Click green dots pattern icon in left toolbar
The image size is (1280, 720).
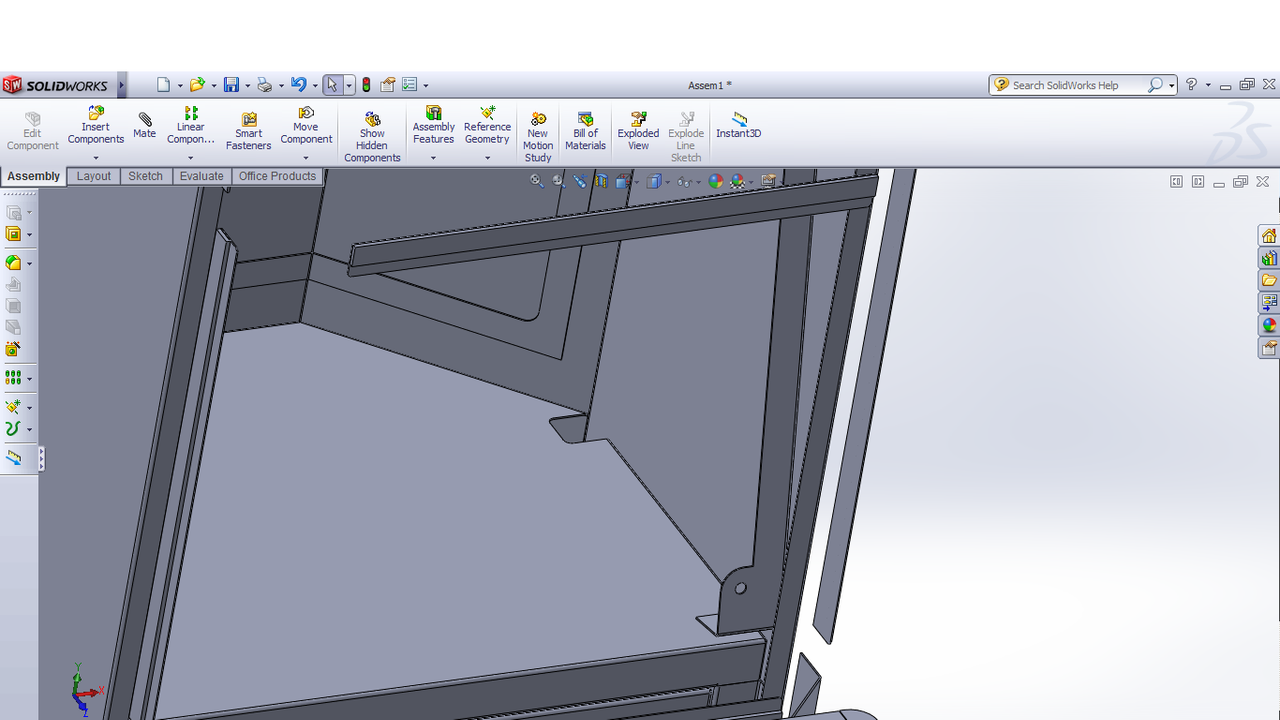13,378
